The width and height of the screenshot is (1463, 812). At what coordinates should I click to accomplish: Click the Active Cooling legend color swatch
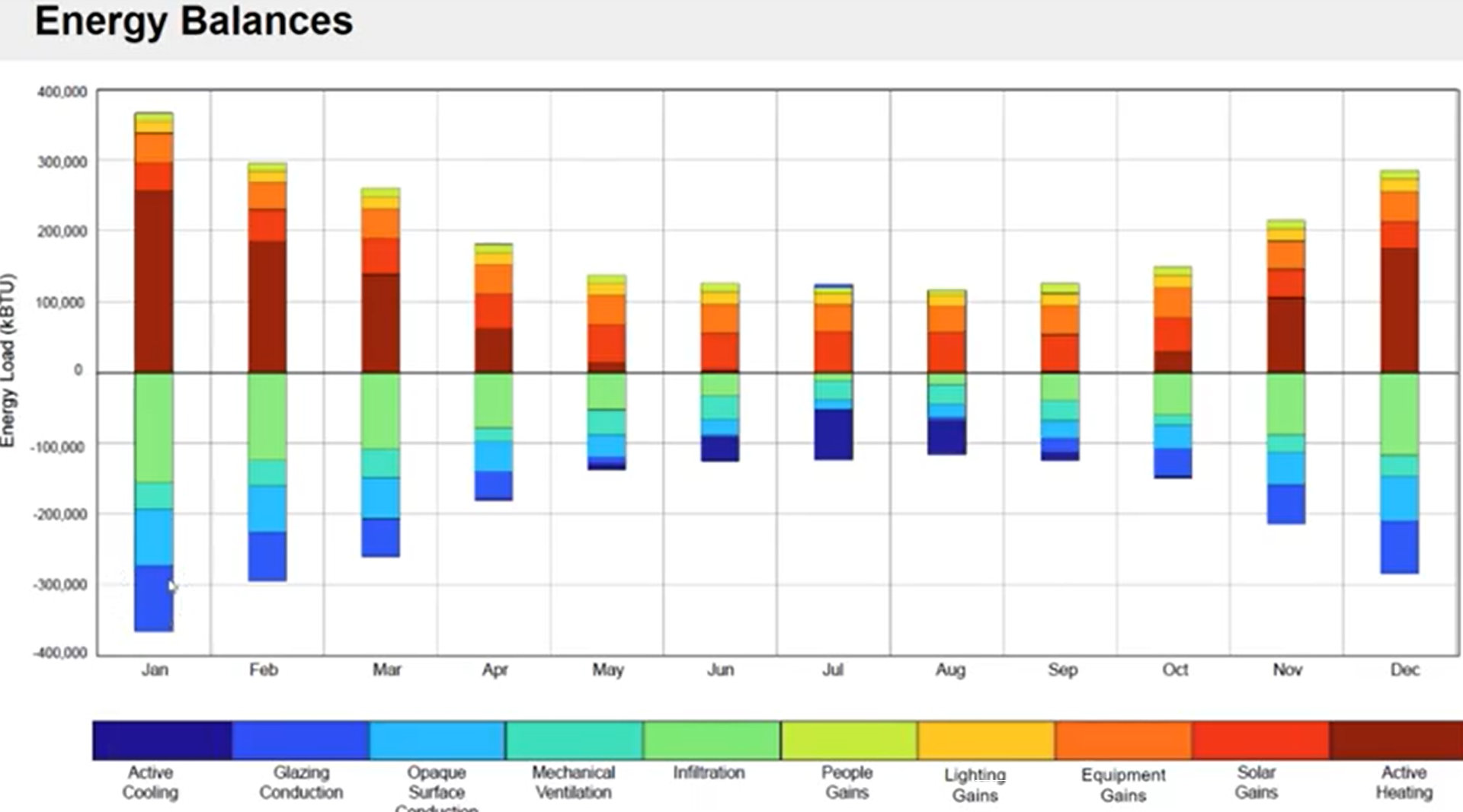pyautogui.click(x=162, y=740)
